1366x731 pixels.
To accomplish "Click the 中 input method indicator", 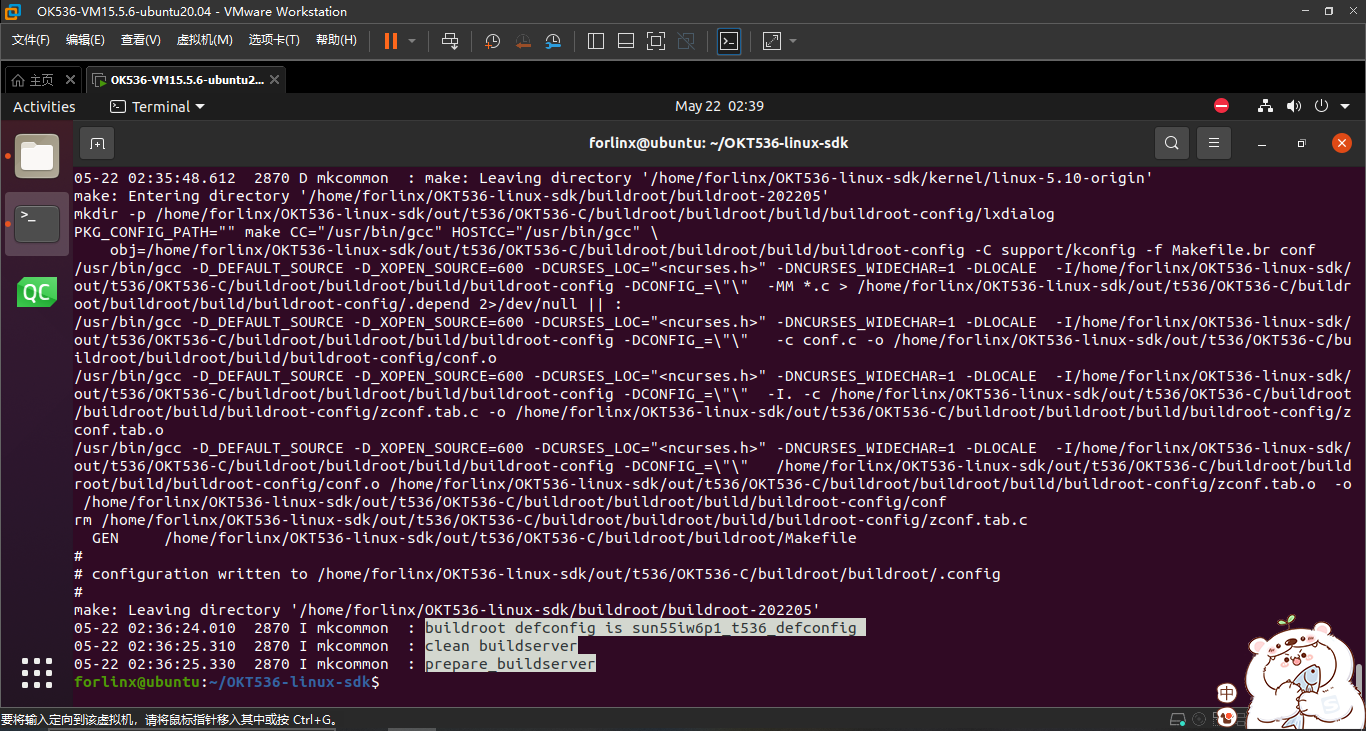I will (x=1227, y=694).
